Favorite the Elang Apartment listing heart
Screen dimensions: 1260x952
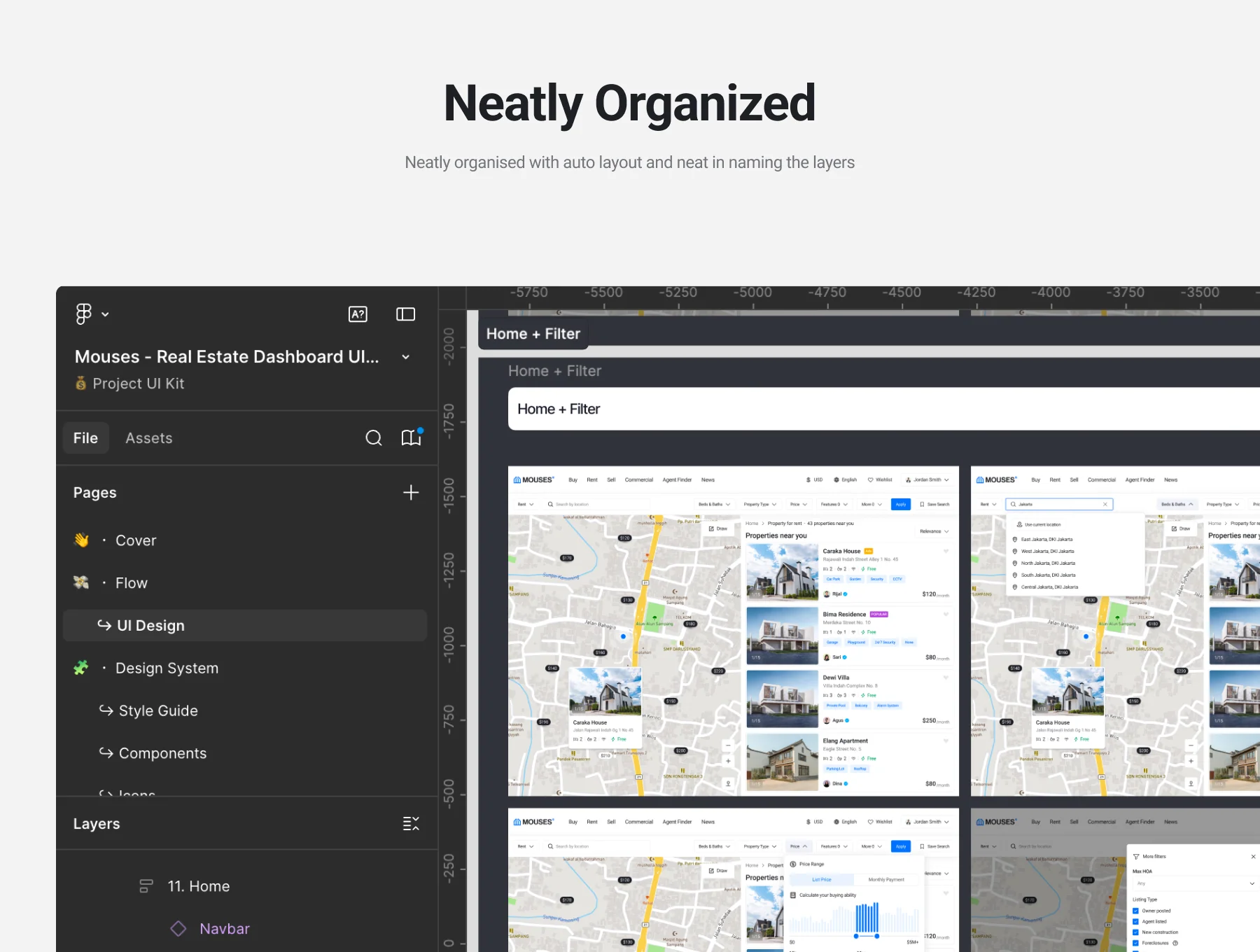[x=946, y=741]
